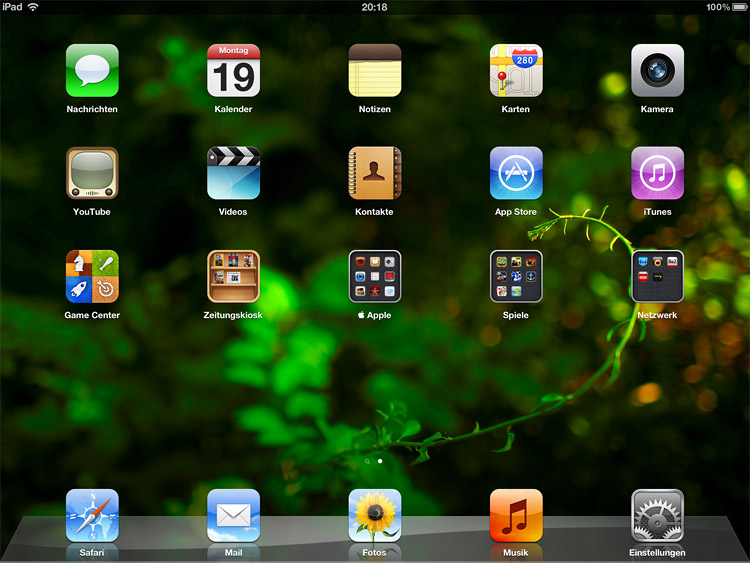Open Einstellungen settings gear in dock
750x563 pixels.
(x=657, y=515)
